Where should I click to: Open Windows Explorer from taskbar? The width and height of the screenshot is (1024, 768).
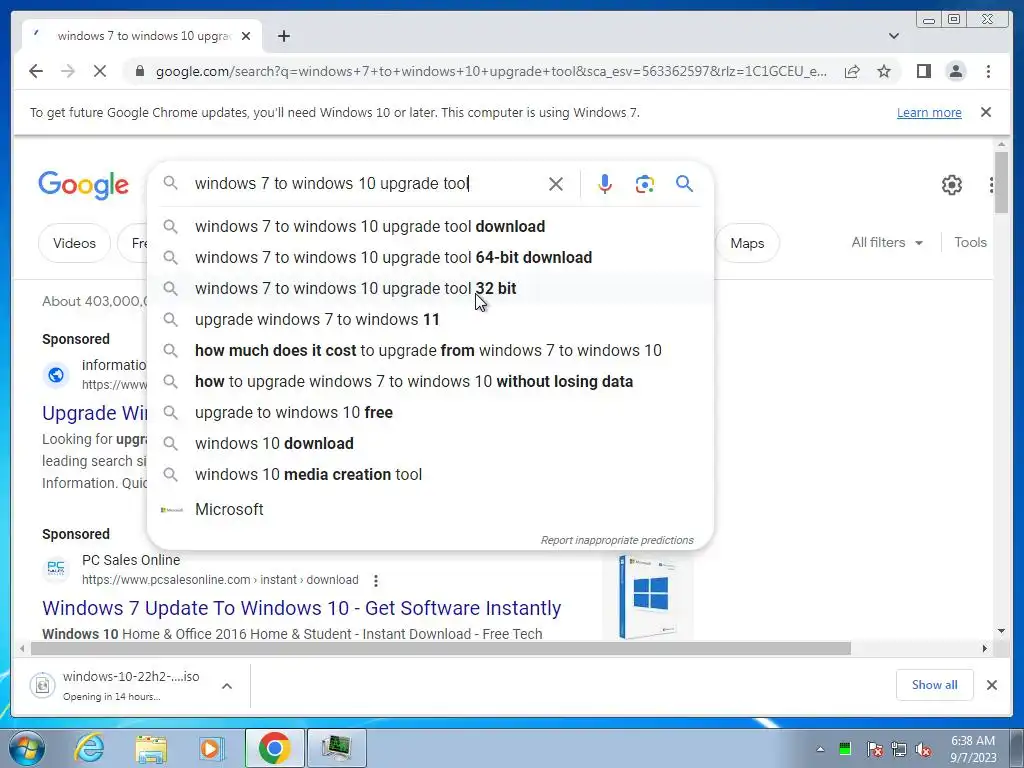click(151, 748)
